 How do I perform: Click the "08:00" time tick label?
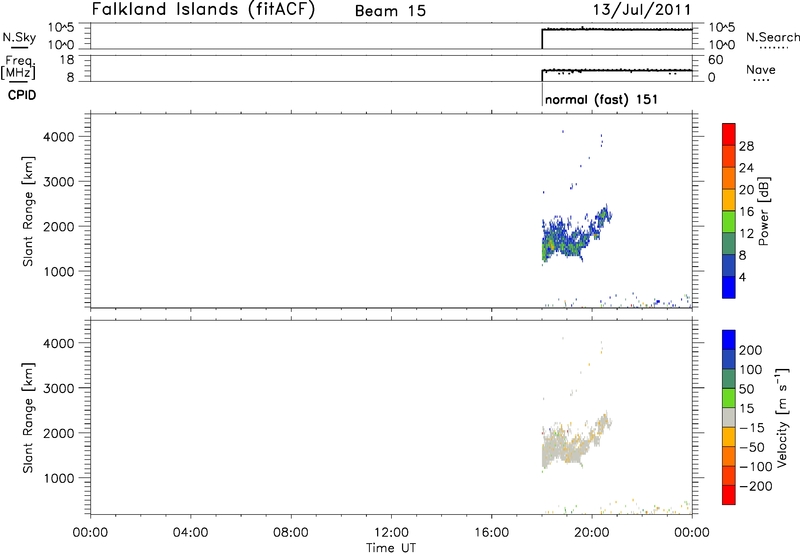[x=291, y=533]
